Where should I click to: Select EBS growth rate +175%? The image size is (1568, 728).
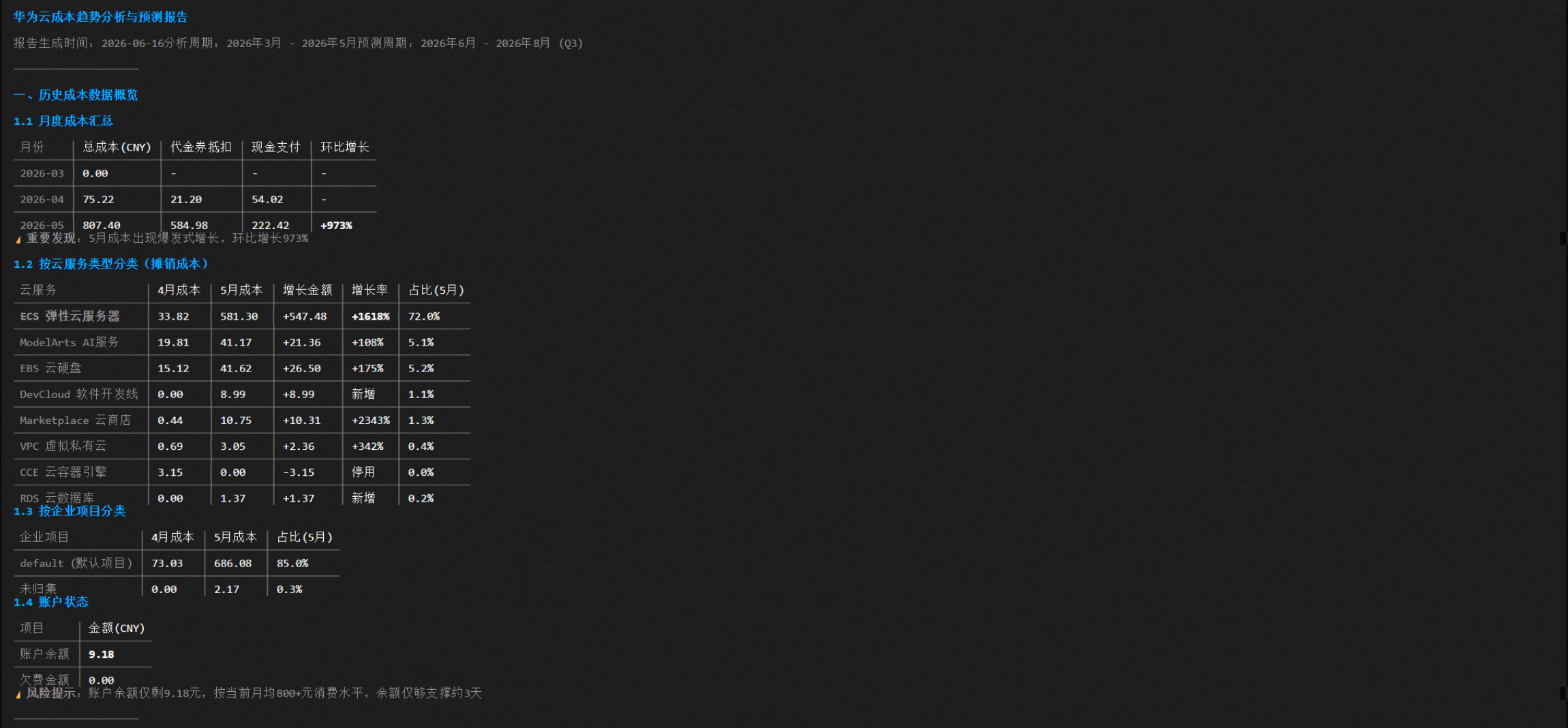(368, 368)
